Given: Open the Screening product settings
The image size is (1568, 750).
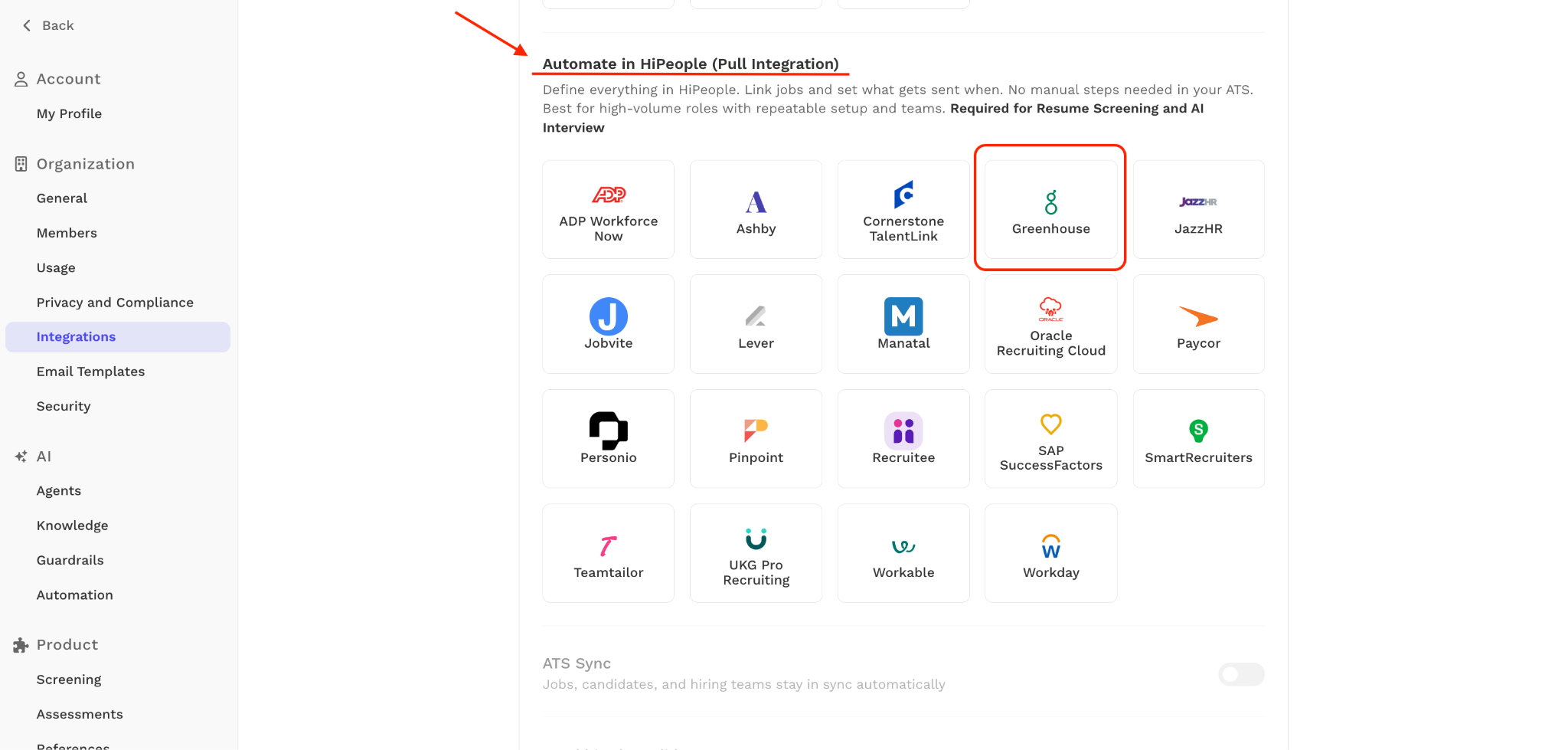Looking at the screenshot, I should click(69, 680).
